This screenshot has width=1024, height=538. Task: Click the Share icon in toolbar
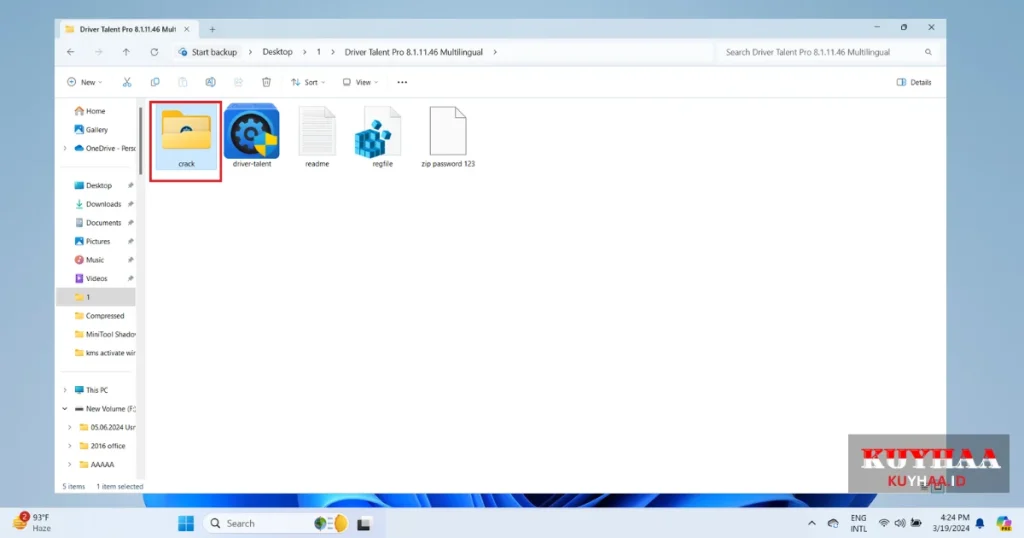tap(238, 82)
